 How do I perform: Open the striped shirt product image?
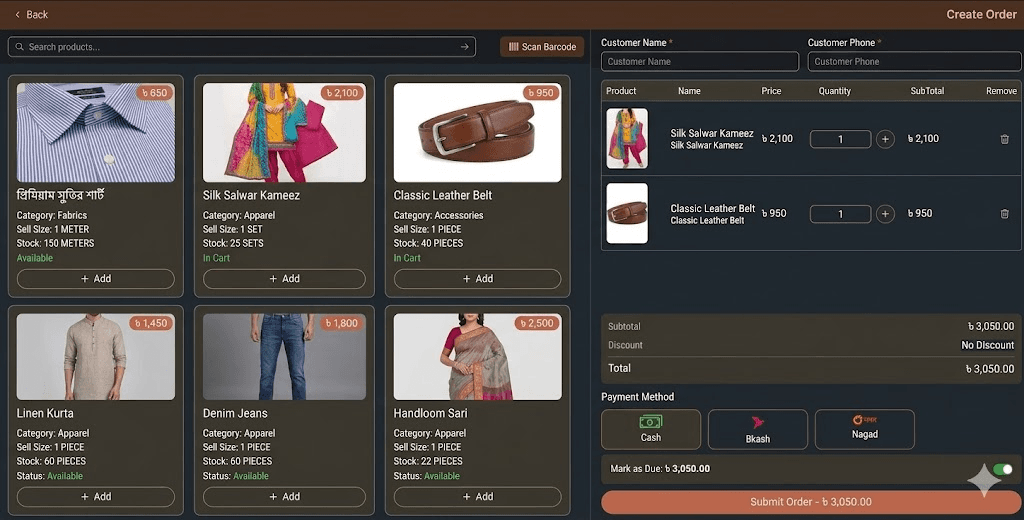point(95,133)
